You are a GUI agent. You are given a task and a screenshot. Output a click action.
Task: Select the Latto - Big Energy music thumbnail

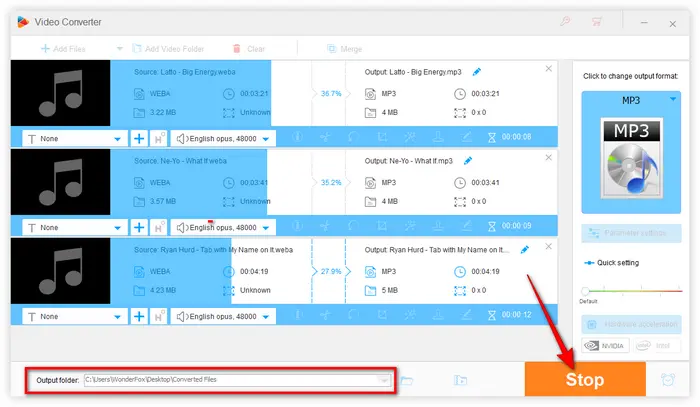point(60,93)
